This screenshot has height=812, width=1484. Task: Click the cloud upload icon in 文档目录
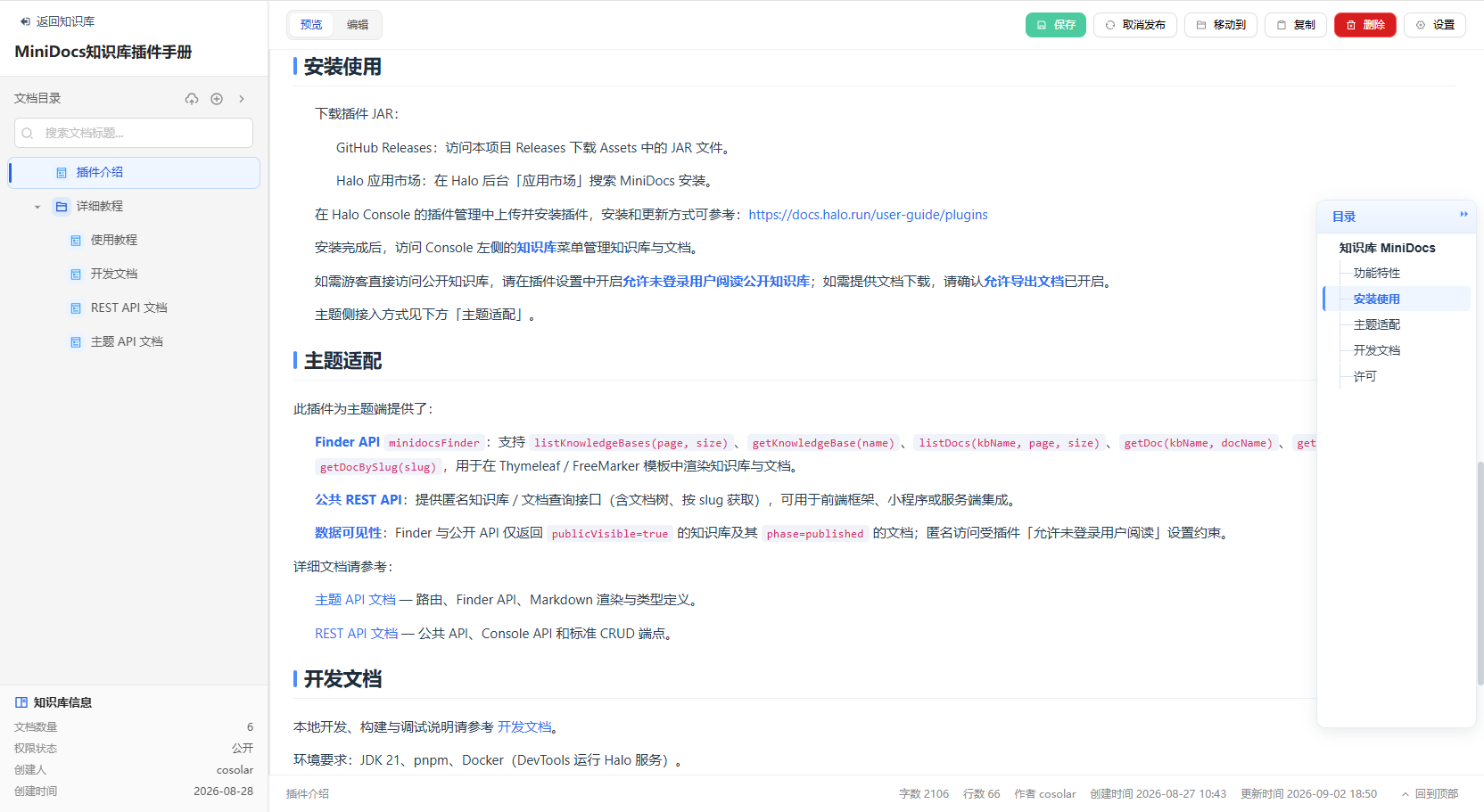tap(192, 99)
